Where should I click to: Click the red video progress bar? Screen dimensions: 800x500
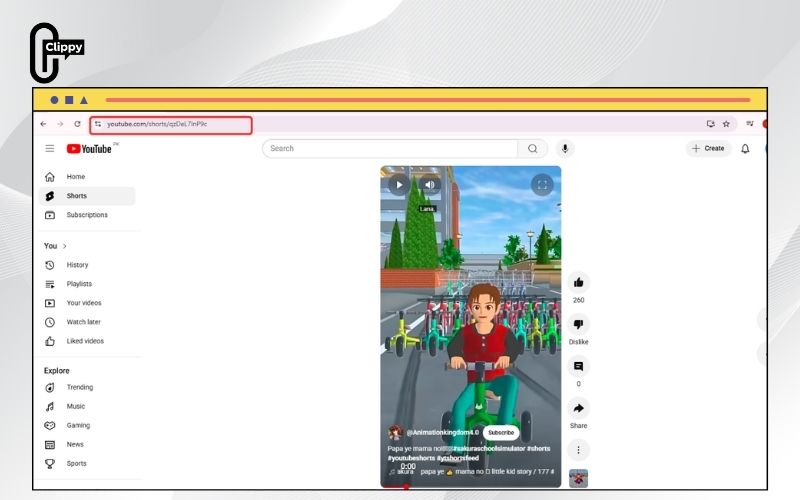470,487
